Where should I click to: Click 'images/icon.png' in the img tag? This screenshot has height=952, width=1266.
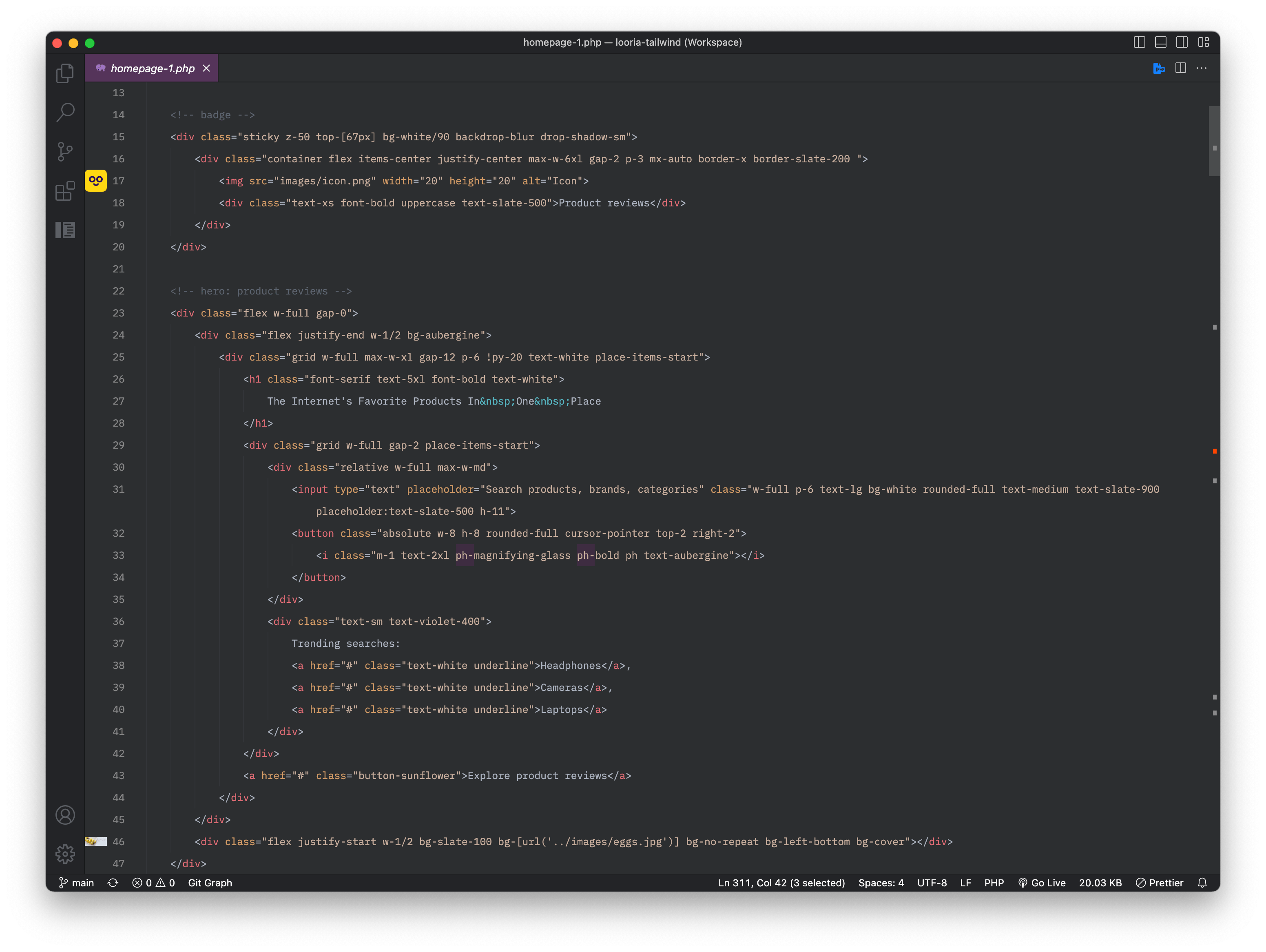point(325,181)
